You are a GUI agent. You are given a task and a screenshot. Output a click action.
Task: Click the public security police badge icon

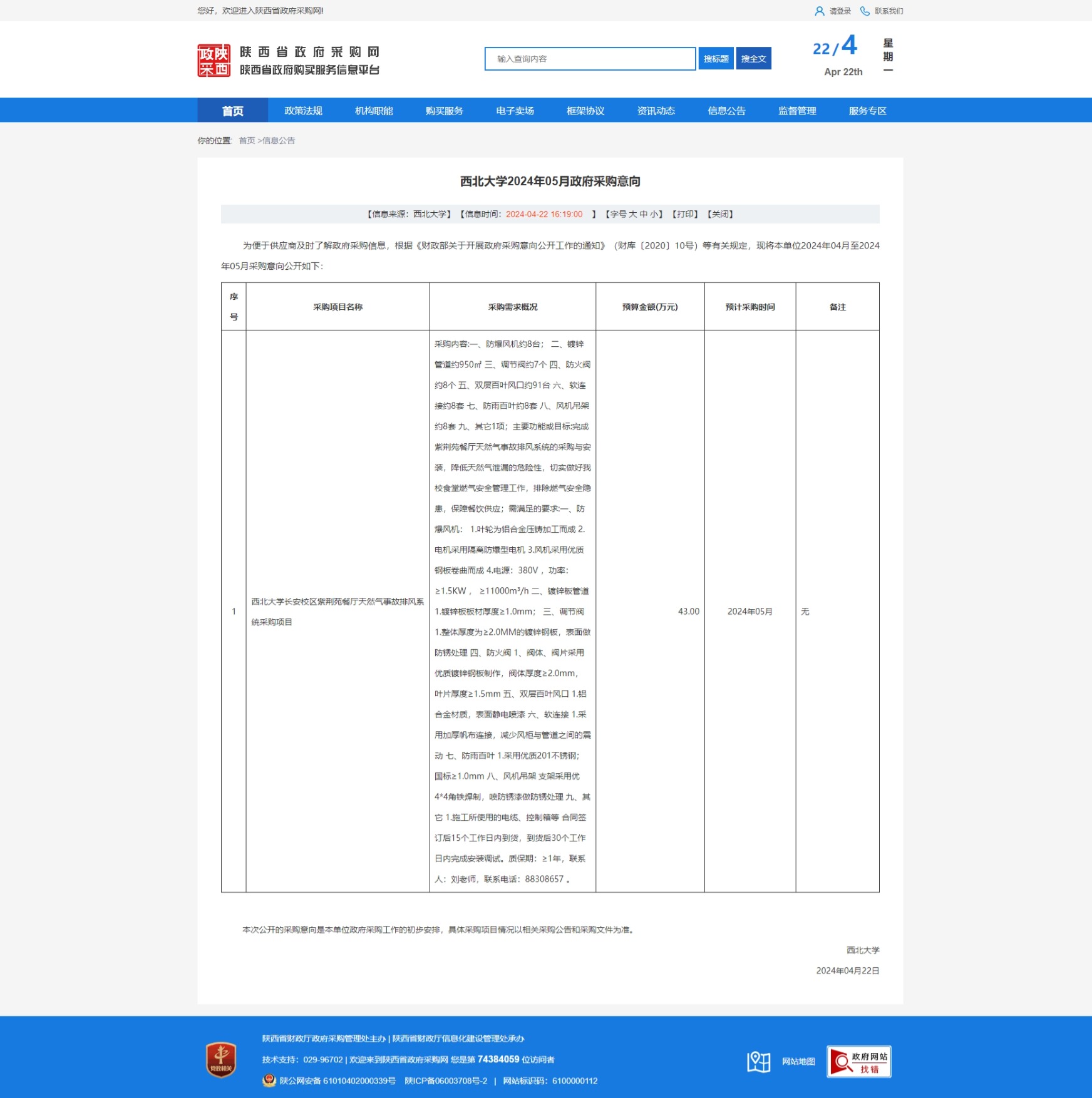[269, 1080]
